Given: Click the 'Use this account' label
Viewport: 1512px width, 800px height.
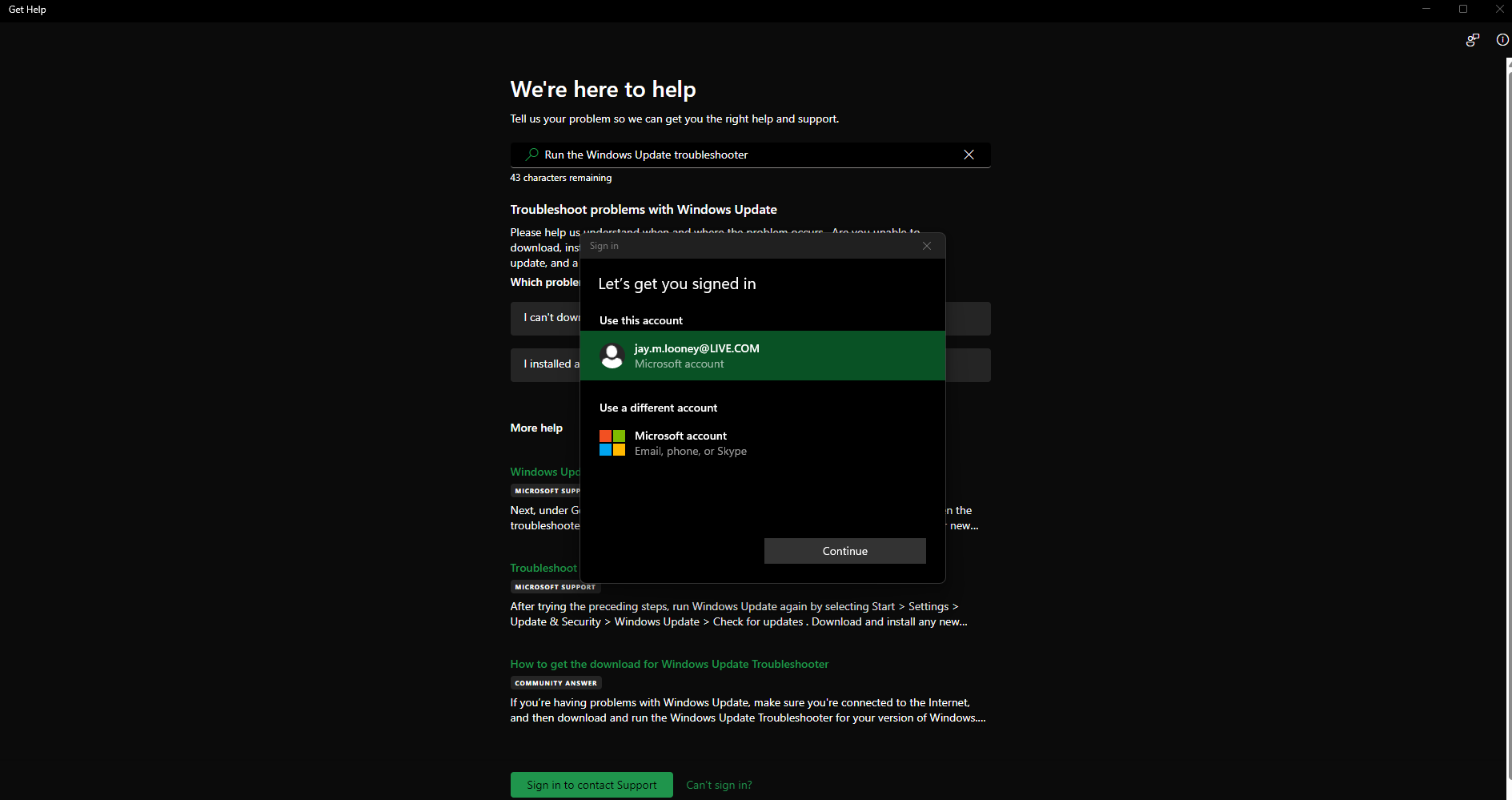Looking at the screenshot, I should [x=641, y=320].
